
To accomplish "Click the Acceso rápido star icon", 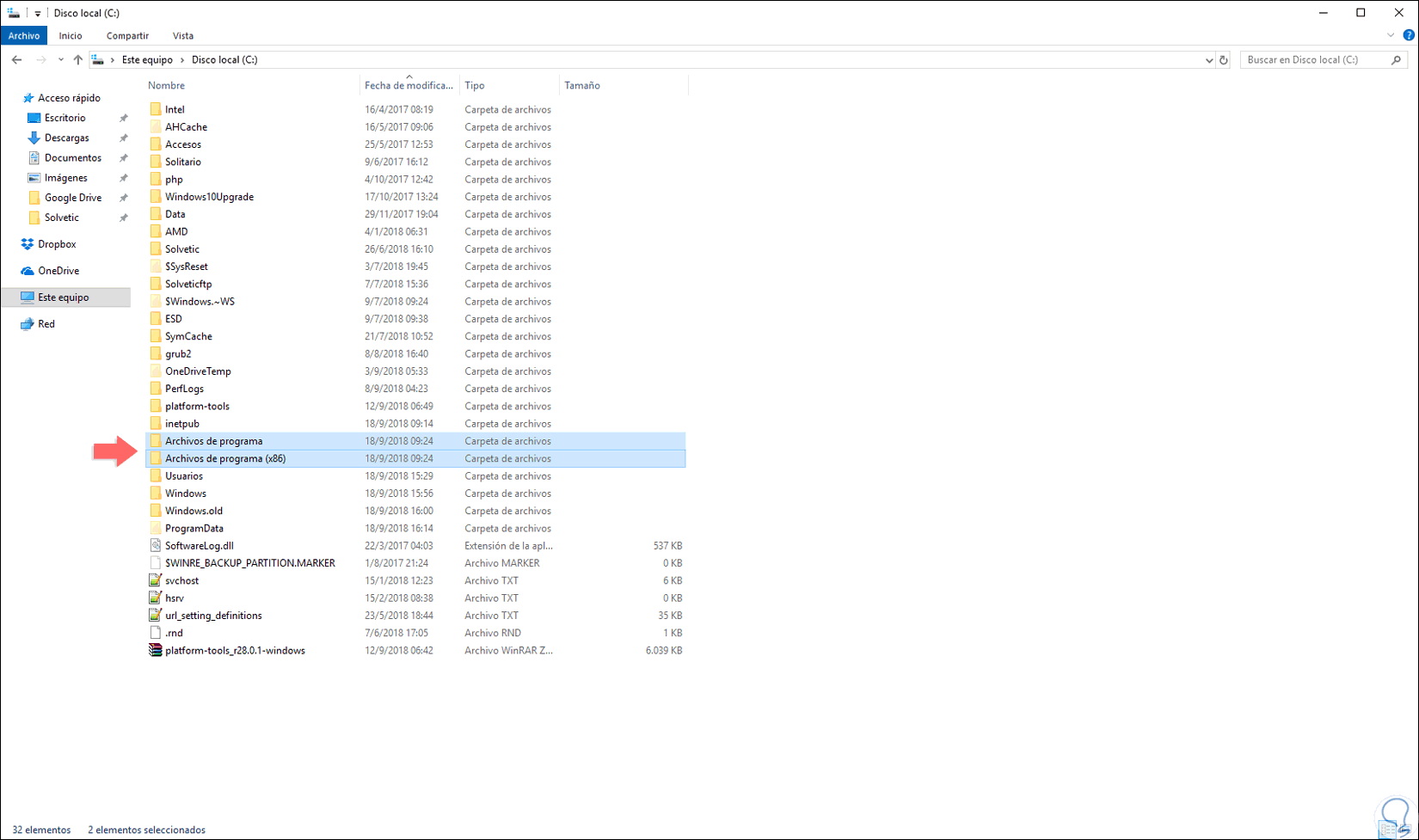I will point(28,98).
